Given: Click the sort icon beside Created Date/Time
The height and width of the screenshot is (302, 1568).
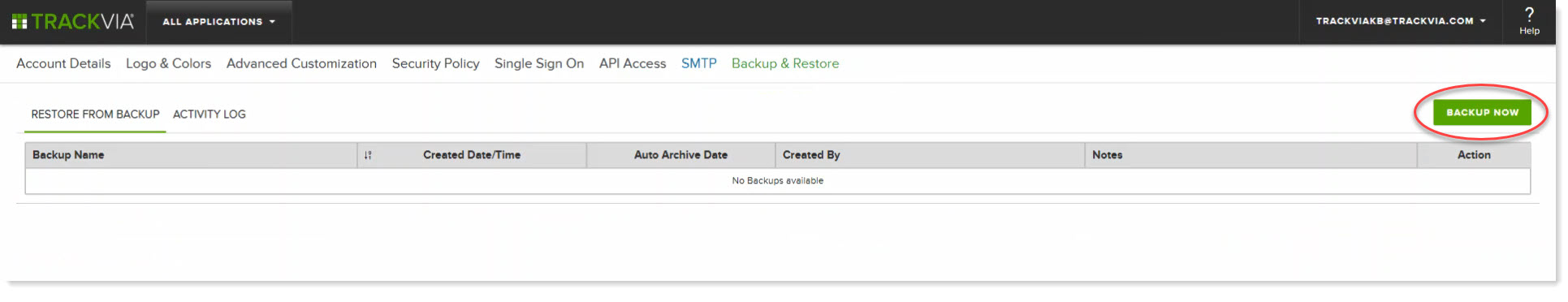Looking at the screenshot, I should [x=368, y=155].
